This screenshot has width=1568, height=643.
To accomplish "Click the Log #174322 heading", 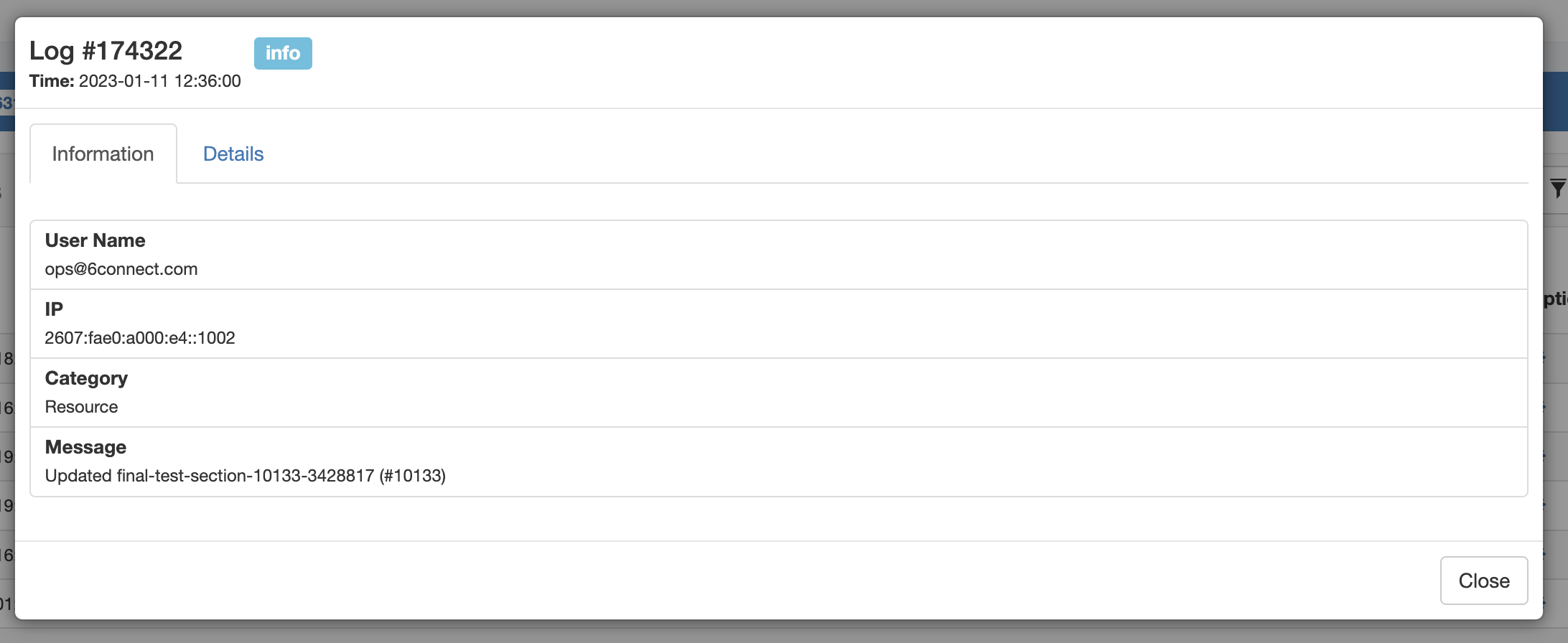I will (x=106, y=51).
